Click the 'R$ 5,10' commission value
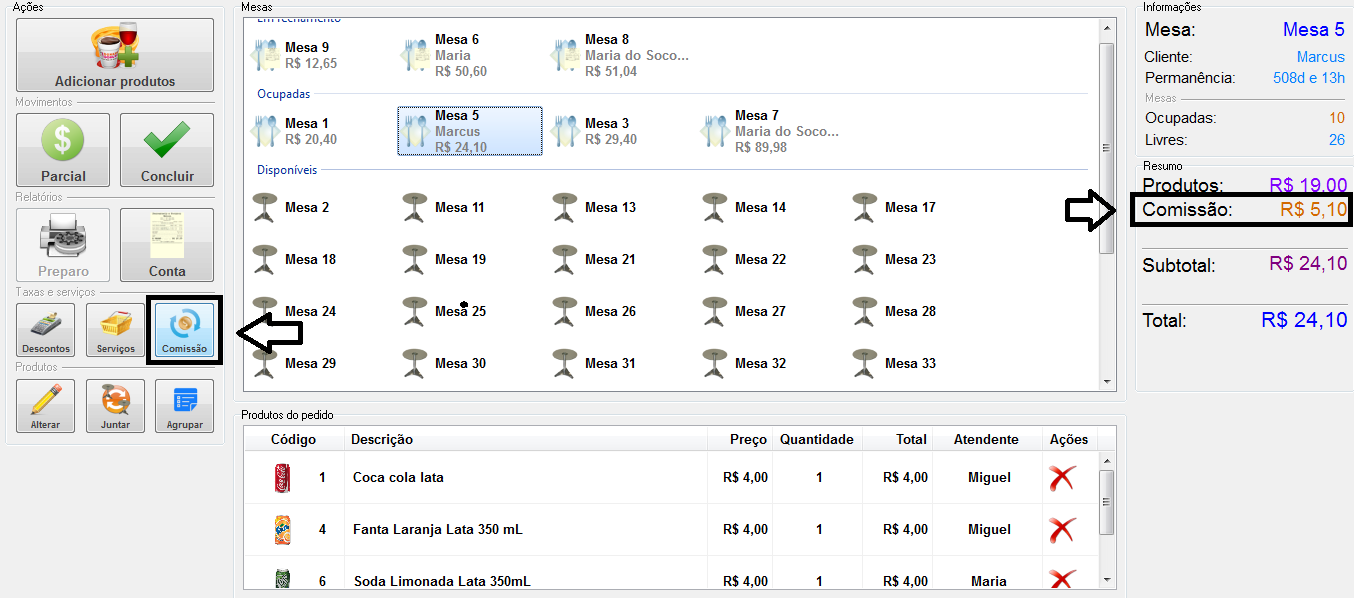The width and height of the screenshot is (1354, 598). [x=1314, y=210]
